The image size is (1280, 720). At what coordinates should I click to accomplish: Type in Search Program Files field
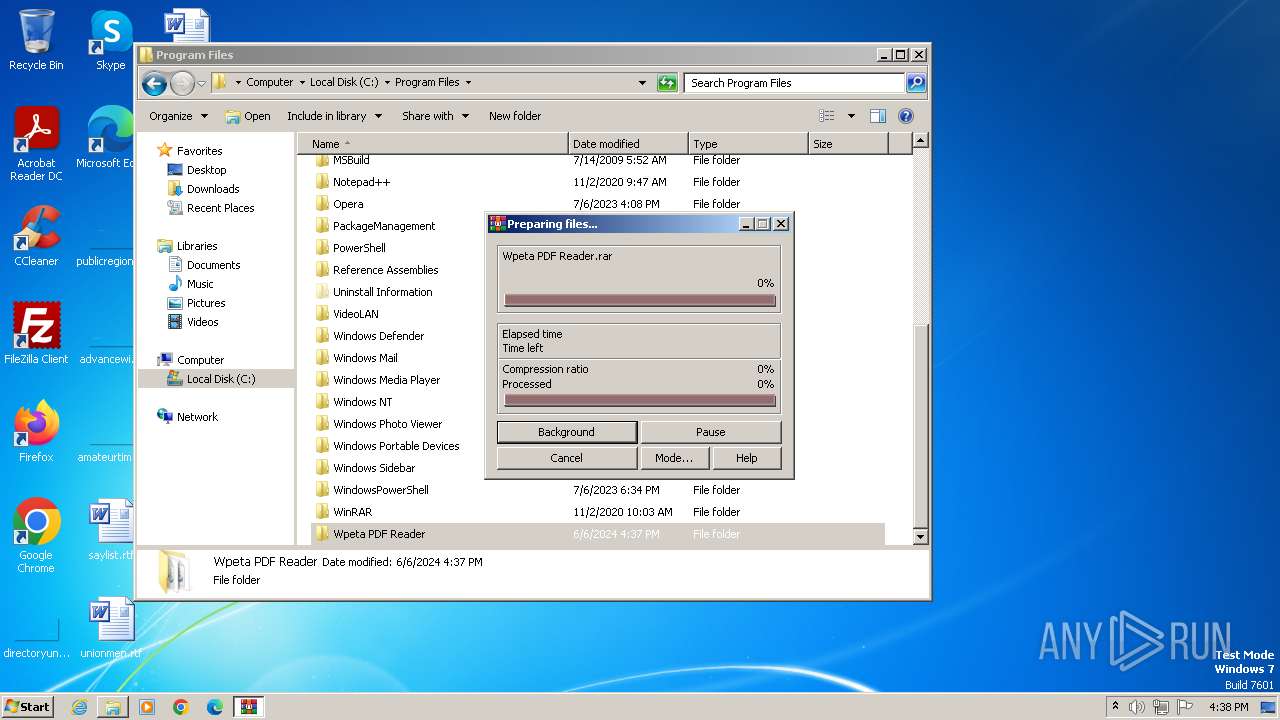point(795,83)
